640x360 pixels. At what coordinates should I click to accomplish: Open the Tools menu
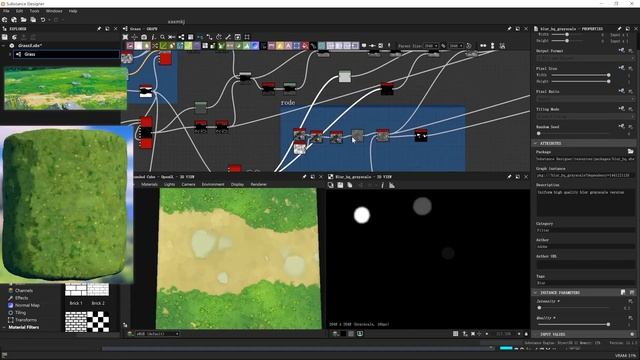(35, 11)
